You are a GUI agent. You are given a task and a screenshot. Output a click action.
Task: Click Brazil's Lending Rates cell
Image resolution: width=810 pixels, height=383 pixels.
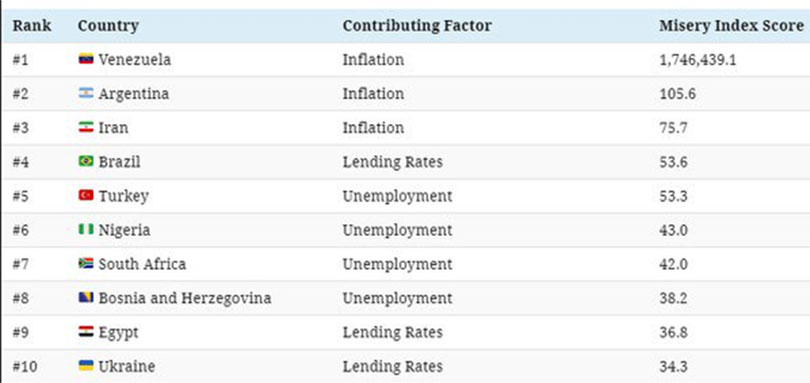coord(393,162)
